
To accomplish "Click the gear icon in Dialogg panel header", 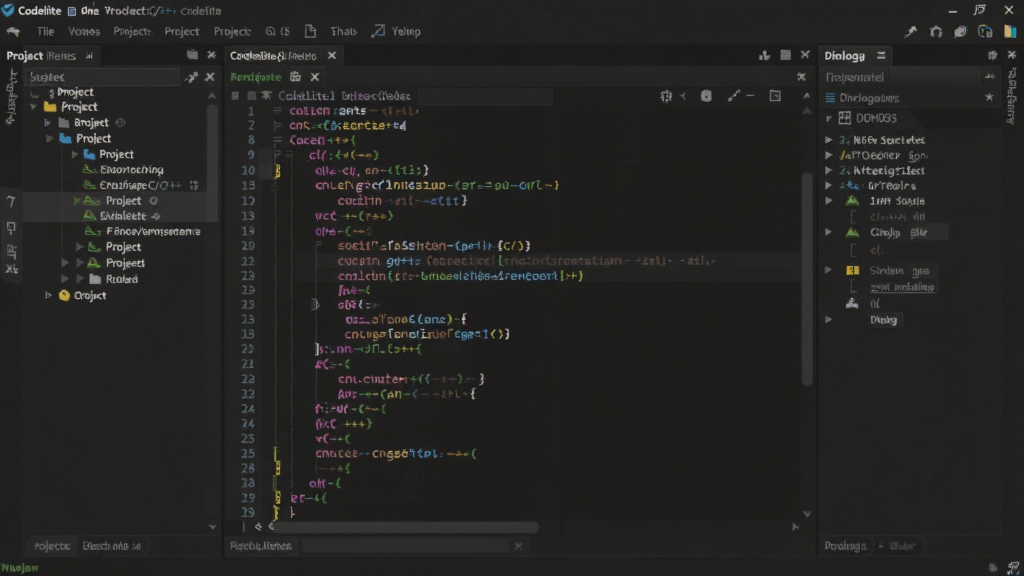I will point(992,56).
